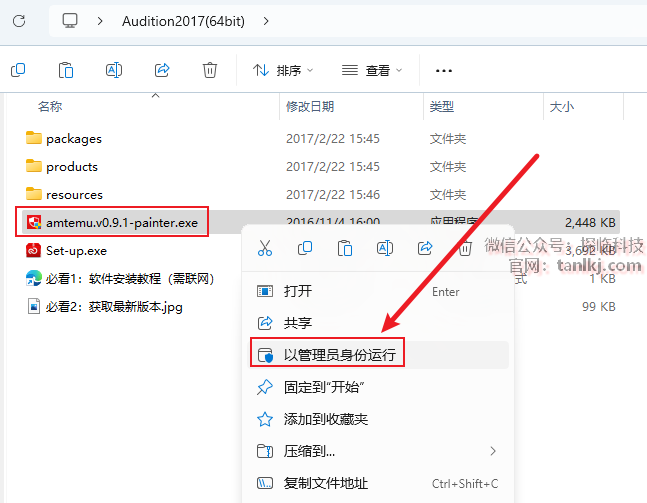Click the toolbar Paste icon
Screen dimensions: 647x503
point(66,70)
